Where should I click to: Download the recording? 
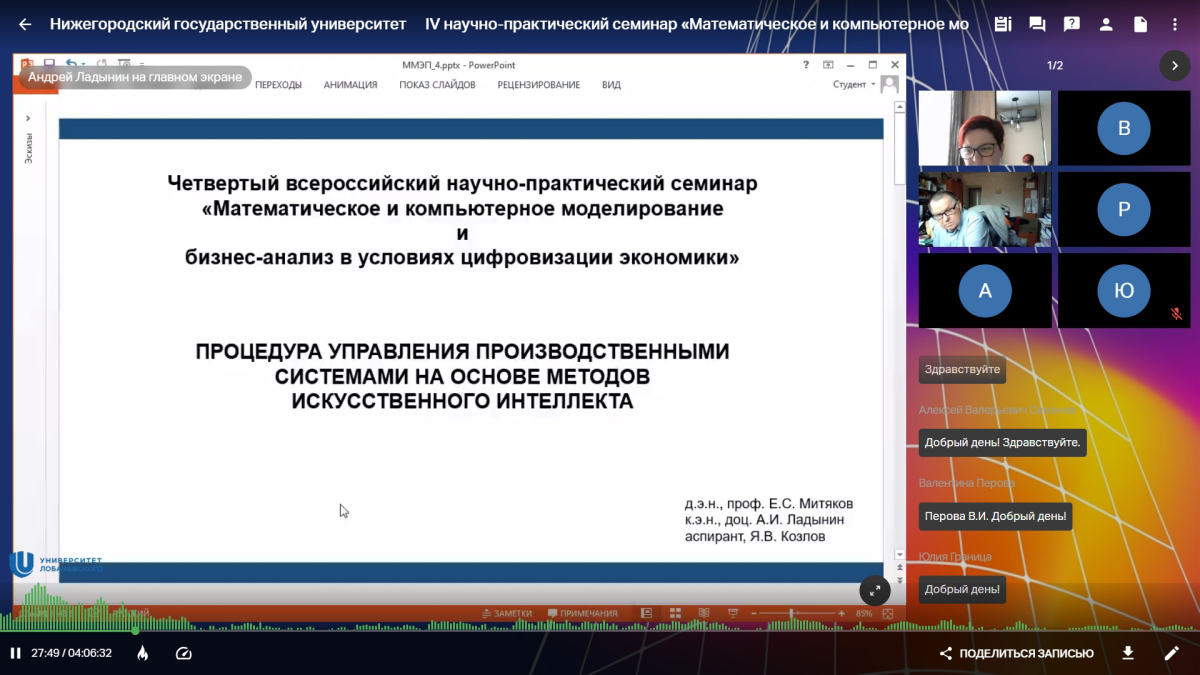pos(1128,653)
